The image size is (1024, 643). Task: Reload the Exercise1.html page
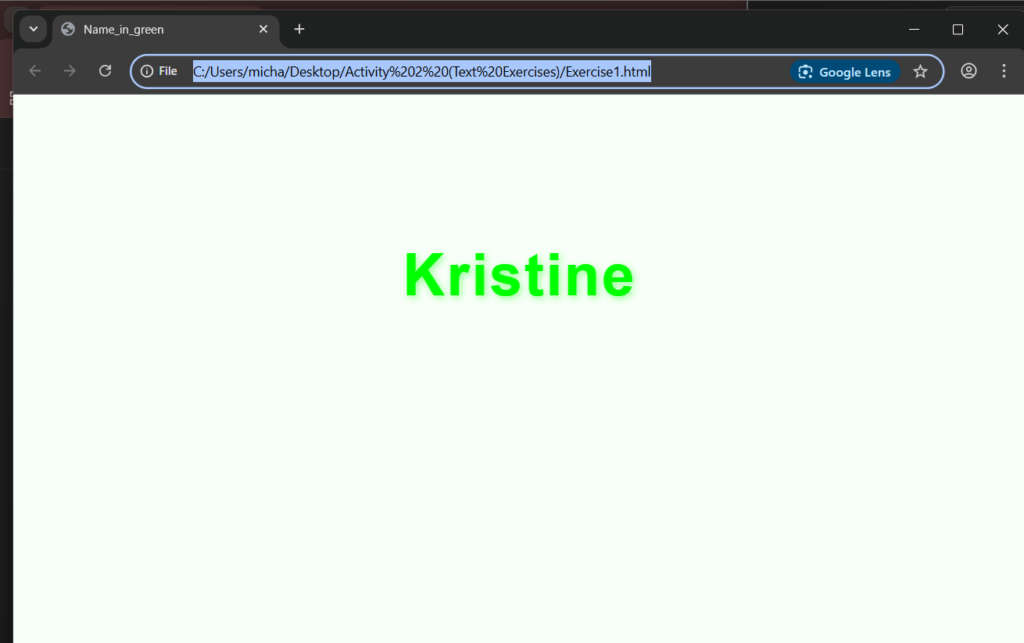click(x=105, y=71)
